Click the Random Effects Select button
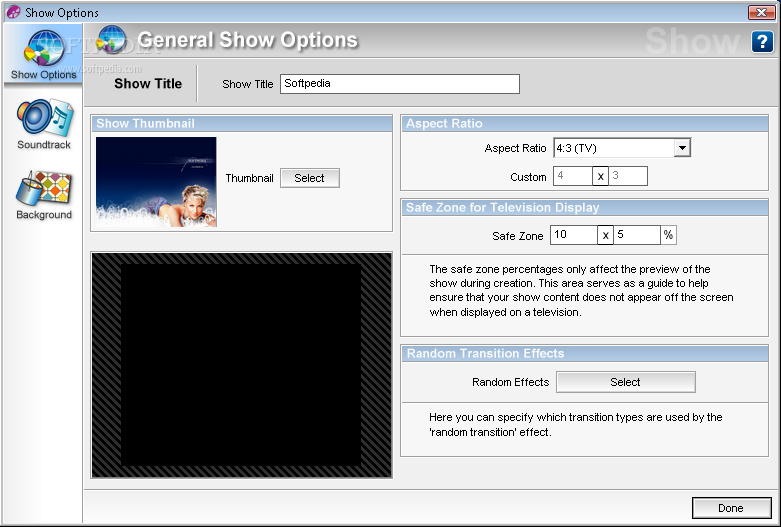The height and width of the screenshot is (527, 781). 626,382
